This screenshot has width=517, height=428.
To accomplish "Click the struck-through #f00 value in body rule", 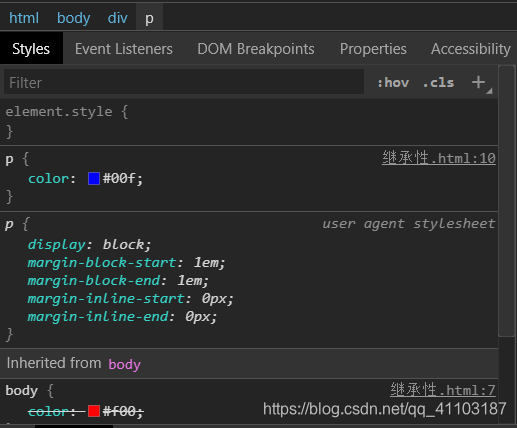I will coord(119,411).
